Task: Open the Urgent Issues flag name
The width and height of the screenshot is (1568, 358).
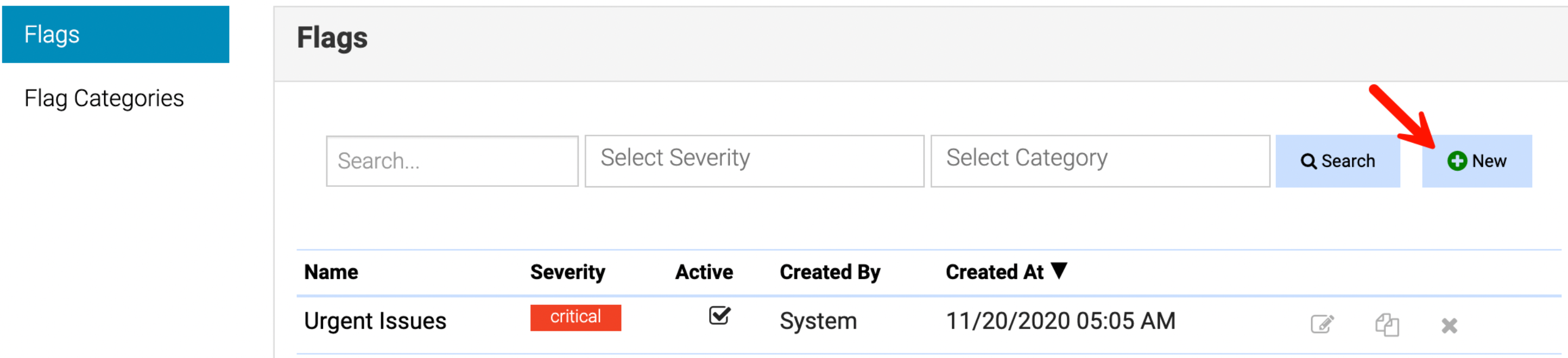Action: pyautogui.click(x=375, y=321)
